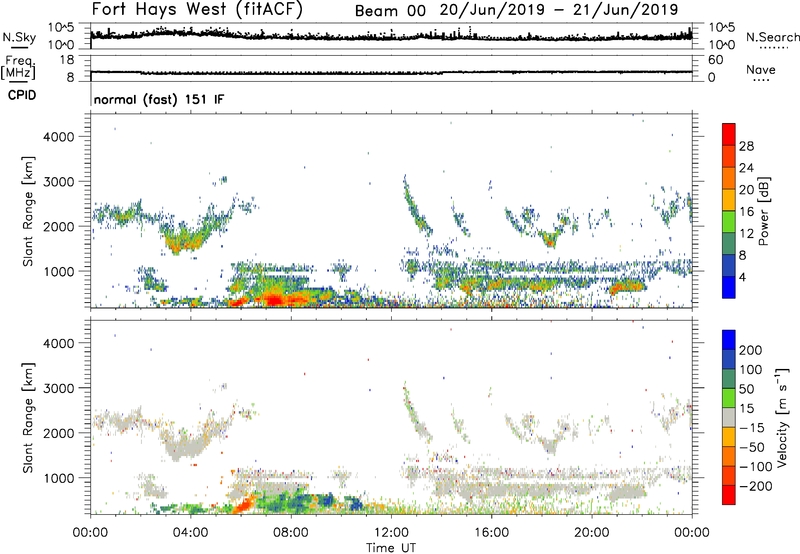Click the '20:00' time tick label

[591, 533]
